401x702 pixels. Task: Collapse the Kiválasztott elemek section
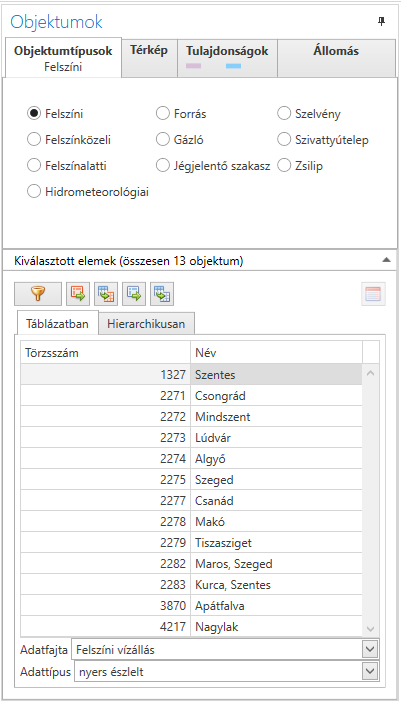(x=387, y=261)
